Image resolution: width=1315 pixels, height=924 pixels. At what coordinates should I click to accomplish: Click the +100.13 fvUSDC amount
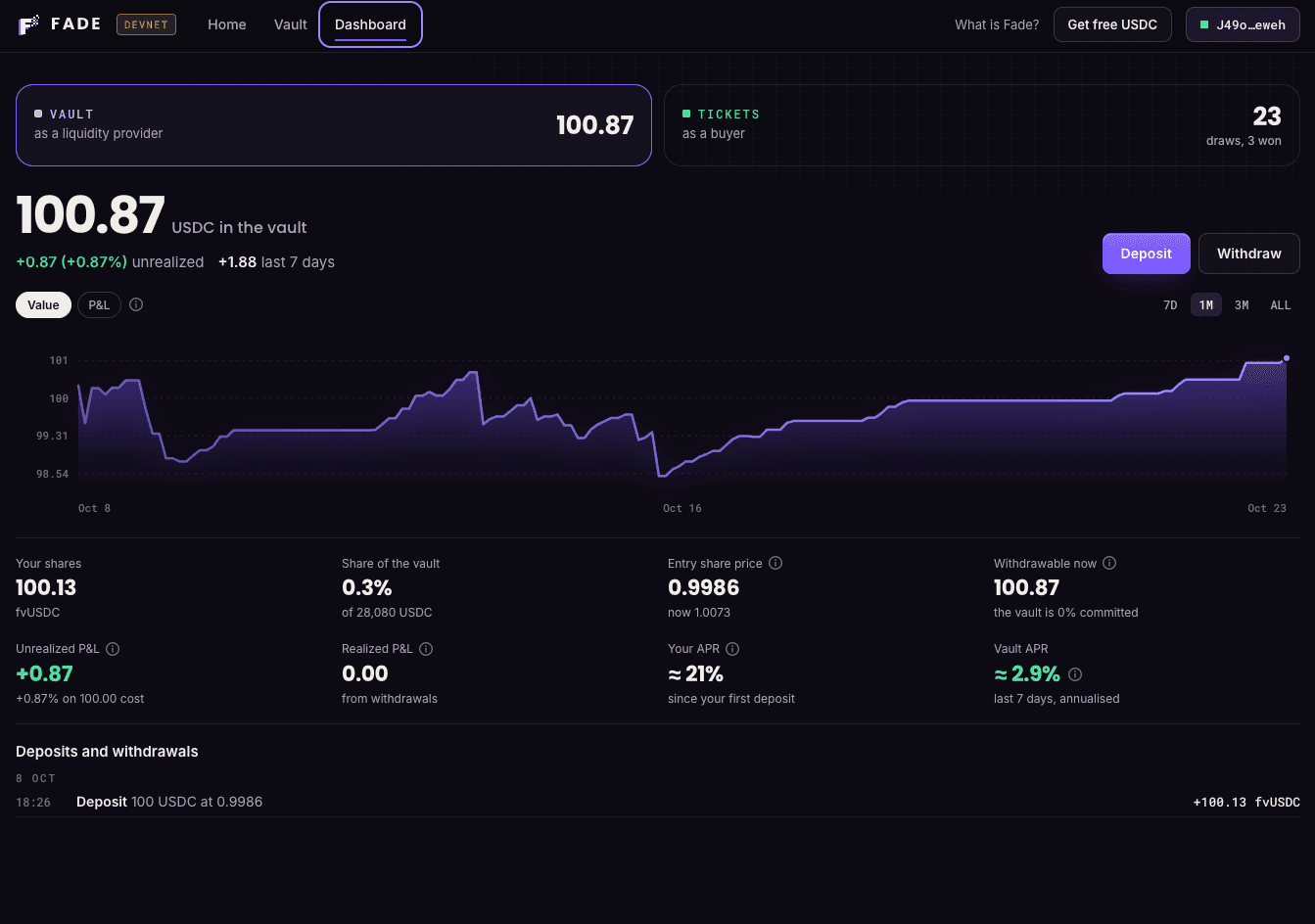[x=1246, y=802]
